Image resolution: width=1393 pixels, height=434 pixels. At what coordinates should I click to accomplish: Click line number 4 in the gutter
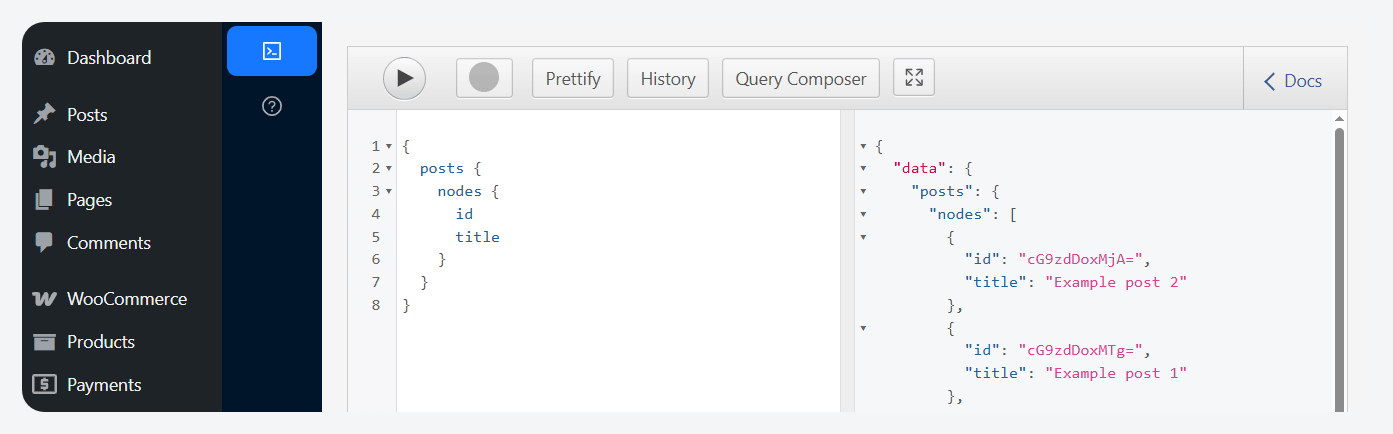coord(376,214)
